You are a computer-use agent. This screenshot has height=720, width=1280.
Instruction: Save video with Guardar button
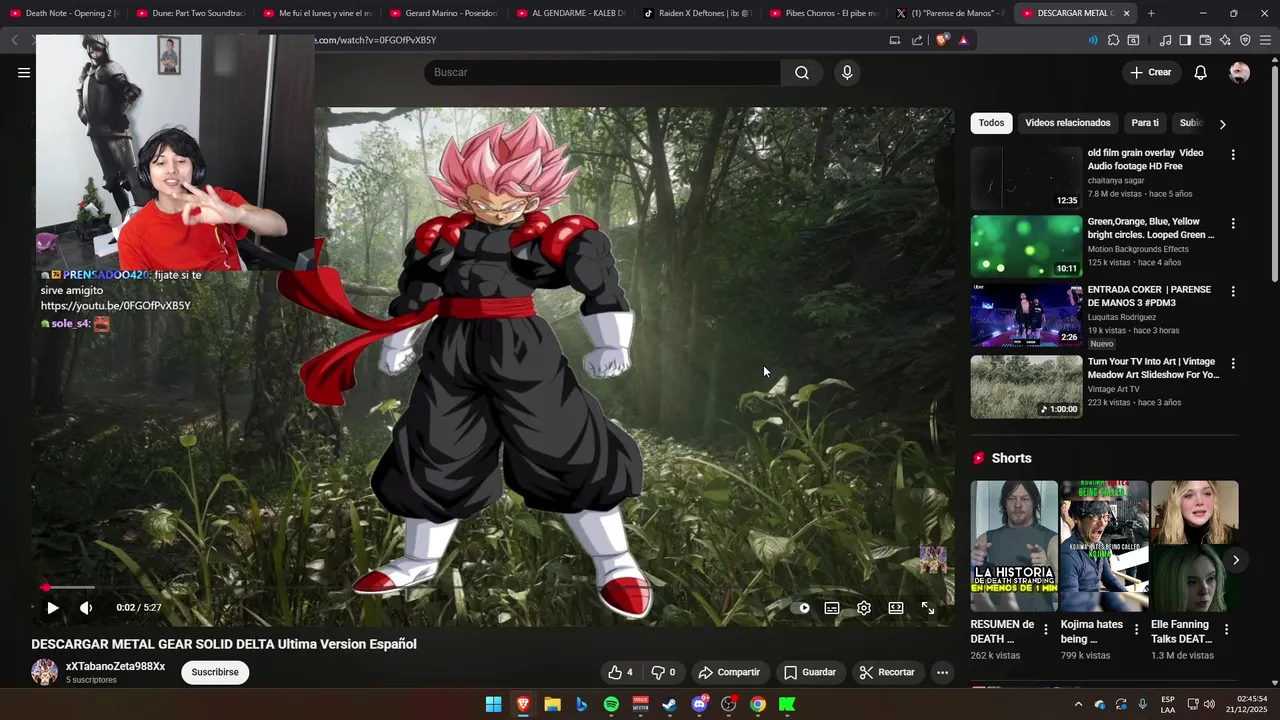810,672
